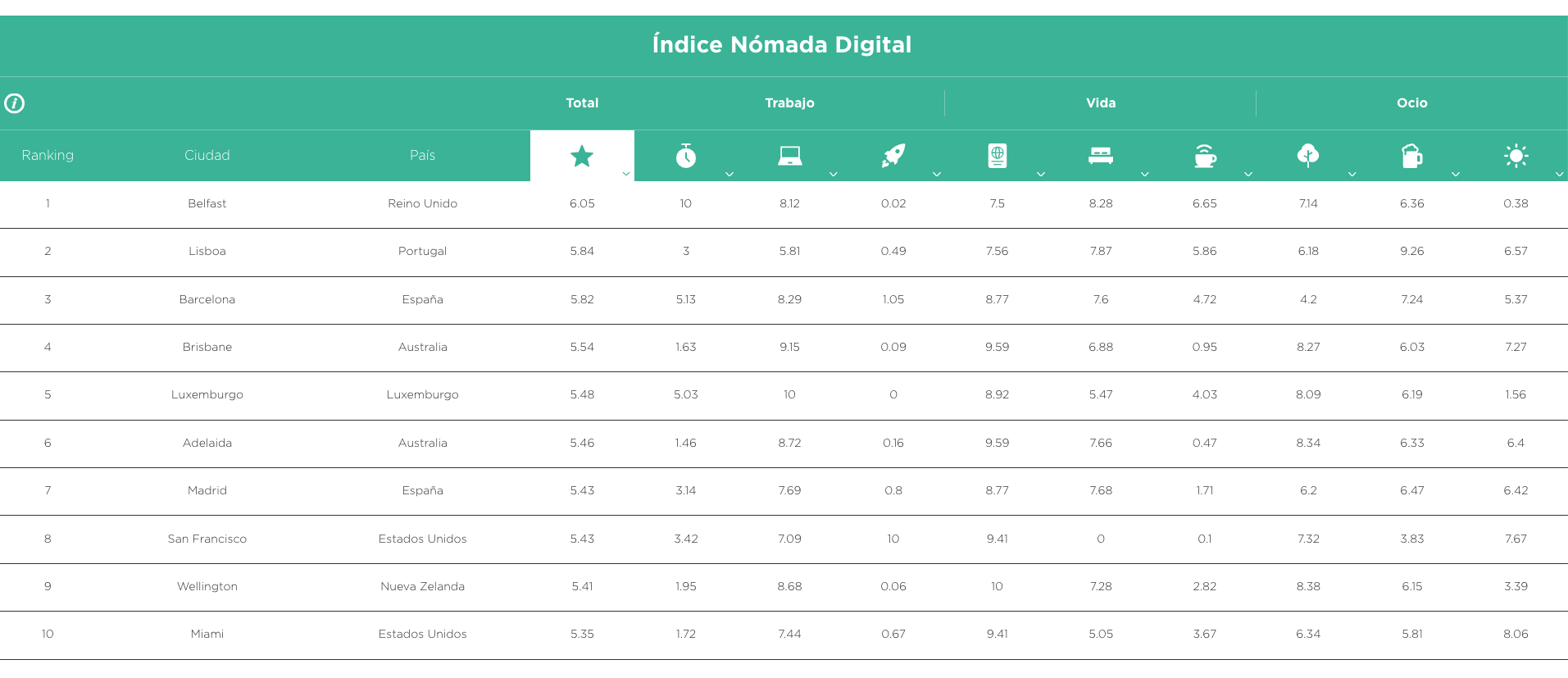Click the info circle icon
1568x678 pixels.
click(x=14, y=103)
